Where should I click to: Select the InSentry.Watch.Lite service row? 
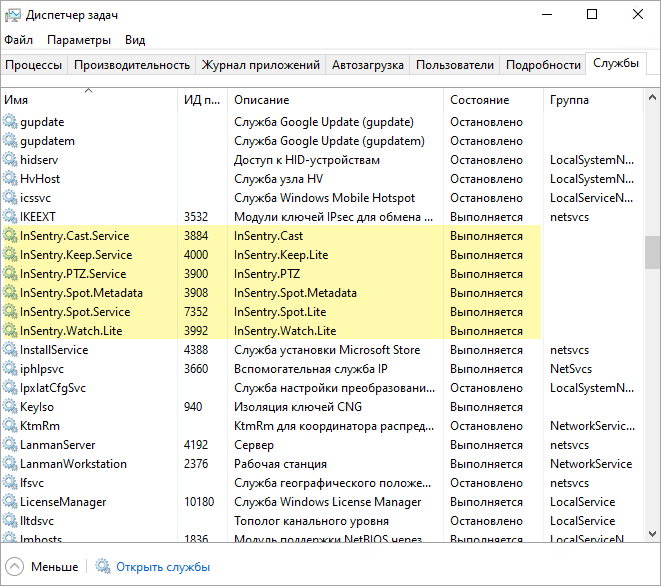click(272, 331)
